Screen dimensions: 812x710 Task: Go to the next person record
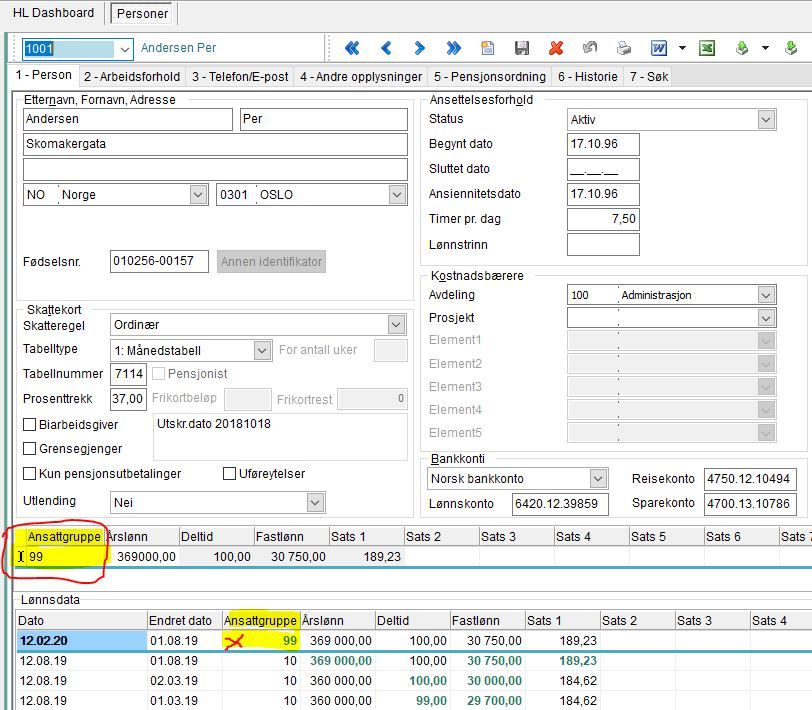[420, 48]
